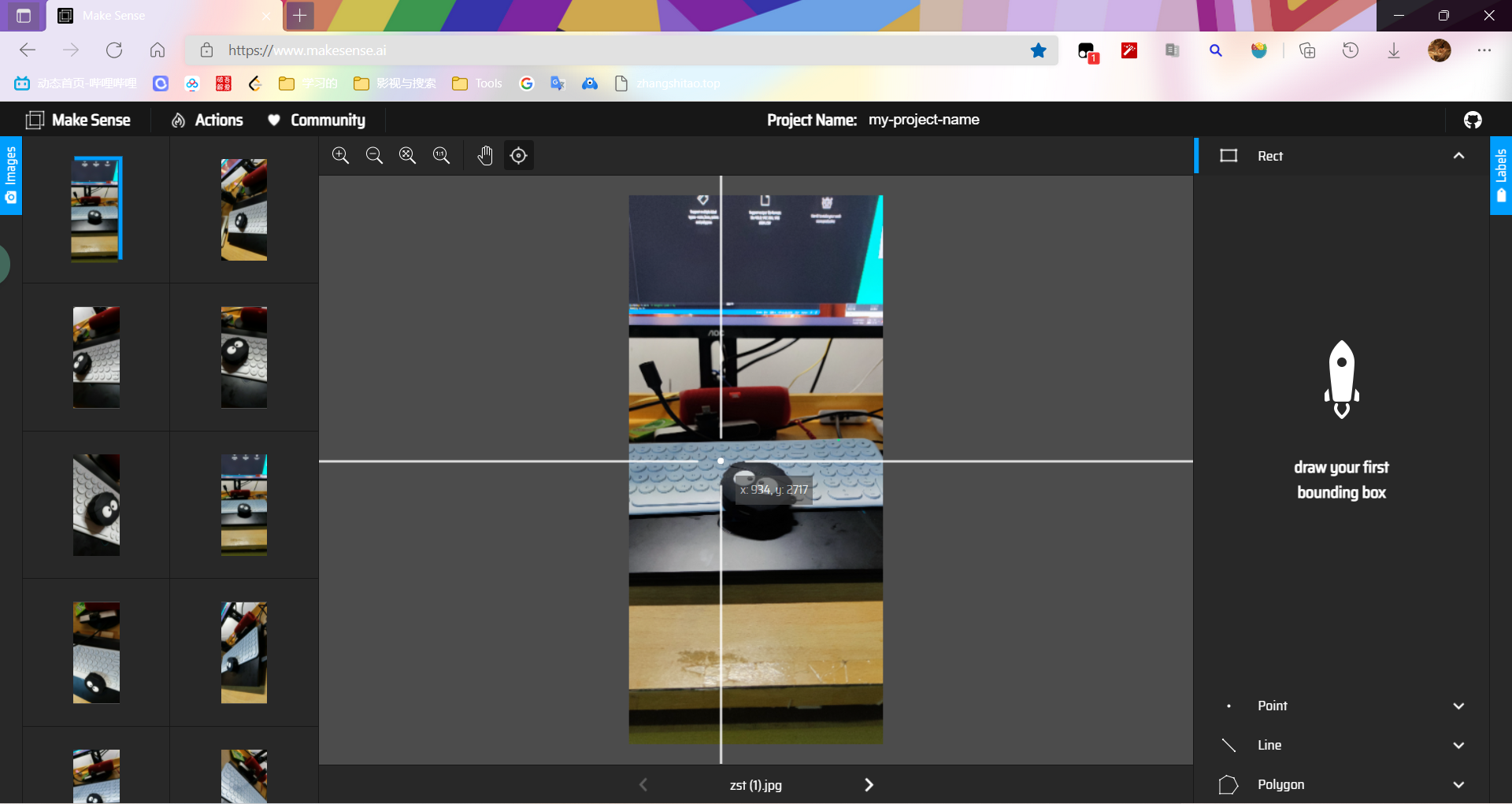Open the Actions menu
This screenshot has width=1512, height=804.
(208, 120)
